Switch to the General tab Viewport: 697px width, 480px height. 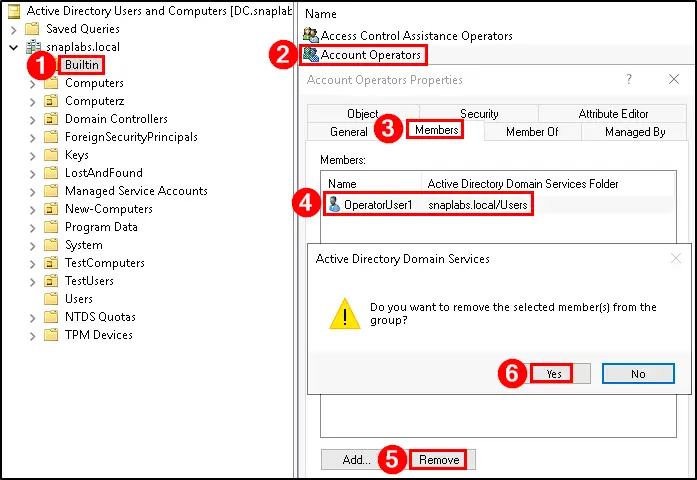point(349,132)
